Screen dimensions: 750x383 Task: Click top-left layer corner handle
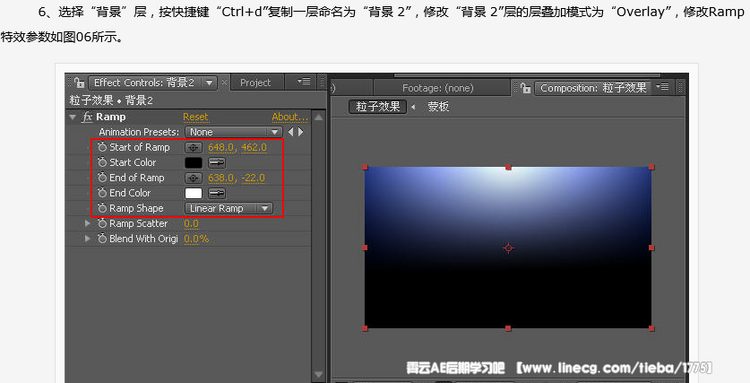pos(365,167)
